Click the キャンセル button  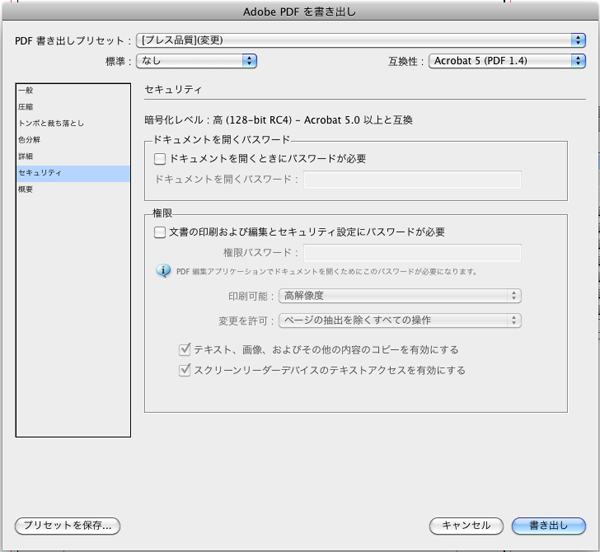click(x=466, y=526)
